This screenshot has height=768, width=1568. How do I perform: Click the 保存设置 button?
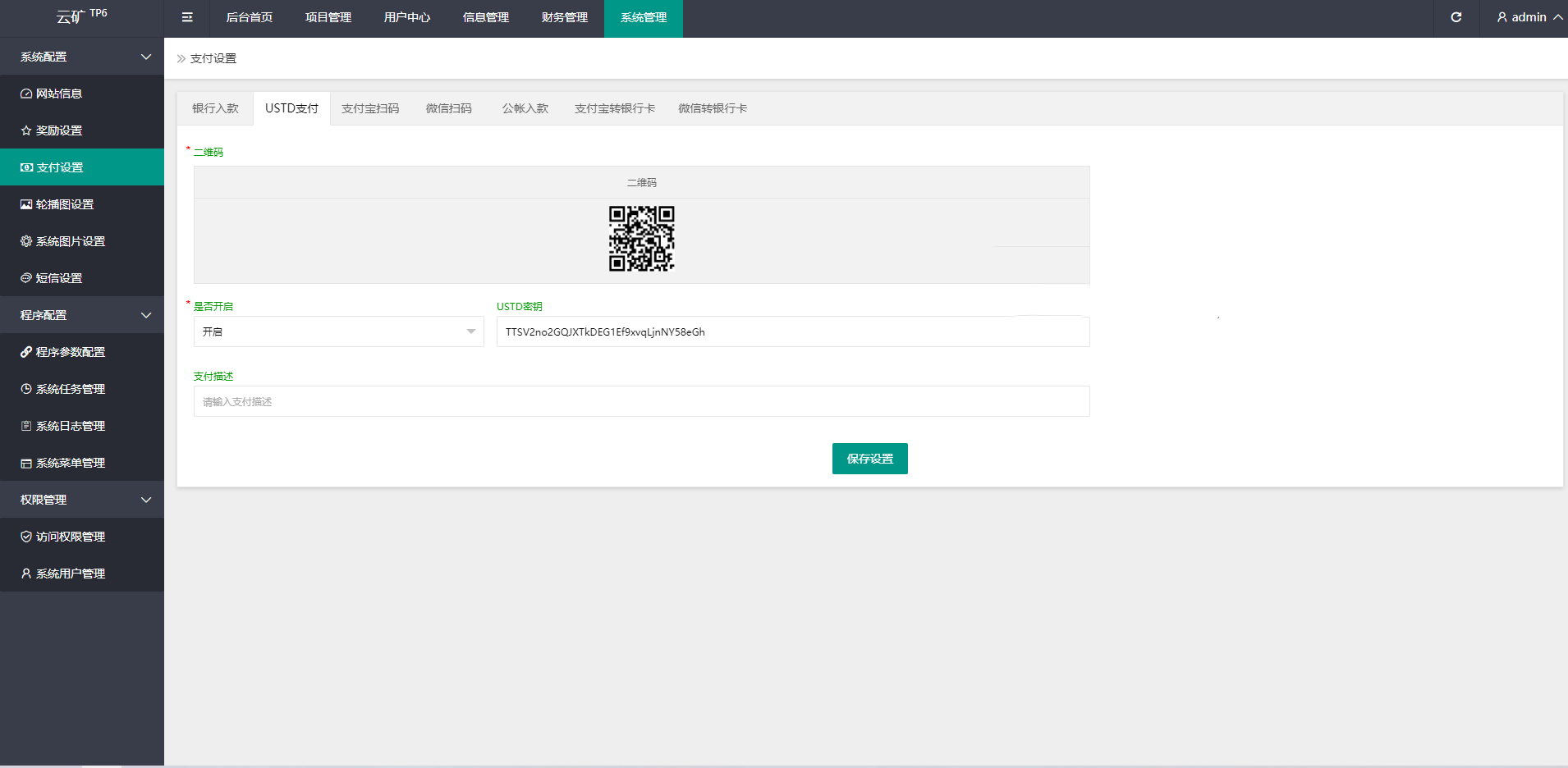[869, 459]
